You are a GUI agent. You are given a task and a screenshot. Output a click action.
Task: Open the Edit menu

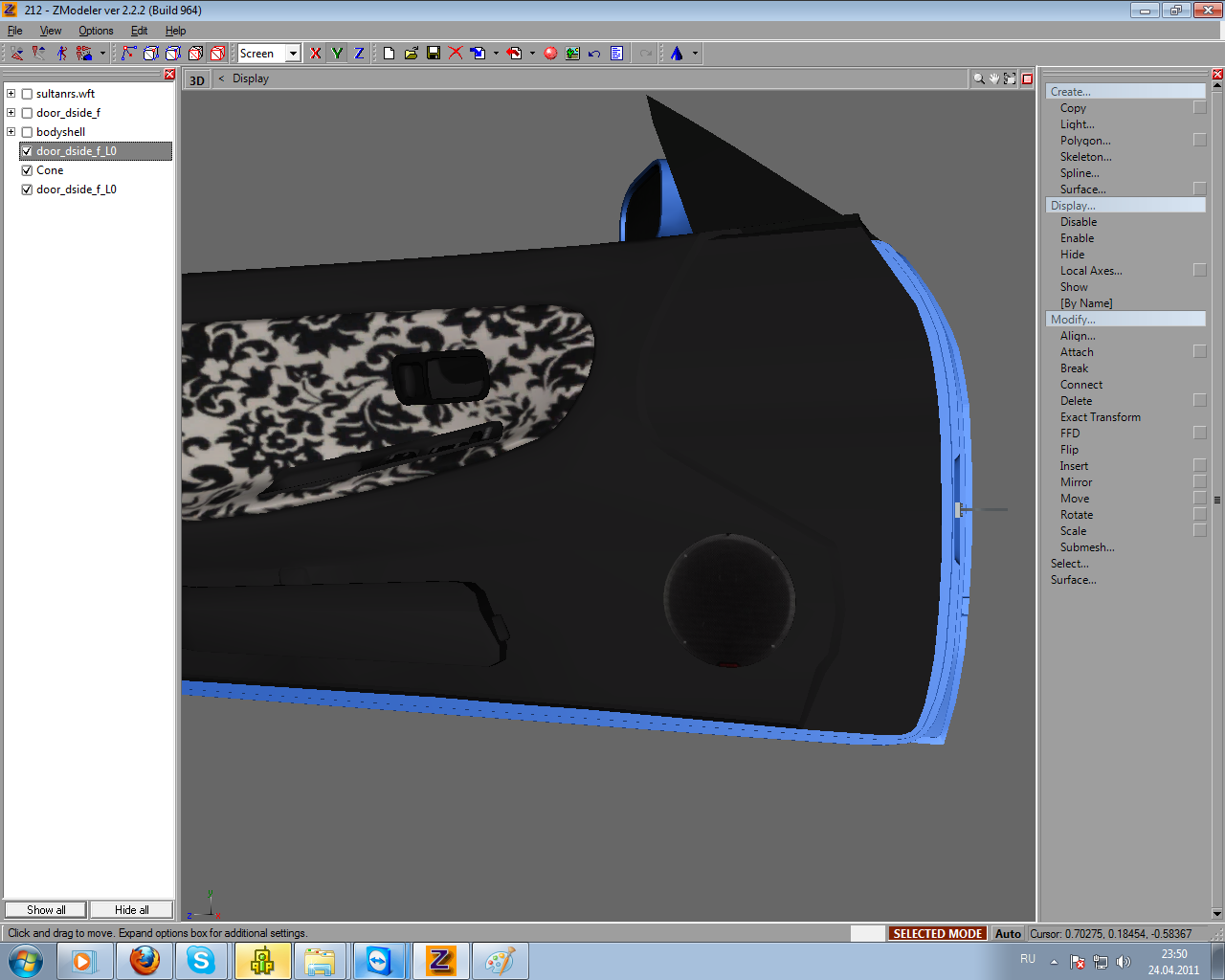coord(139,31)
